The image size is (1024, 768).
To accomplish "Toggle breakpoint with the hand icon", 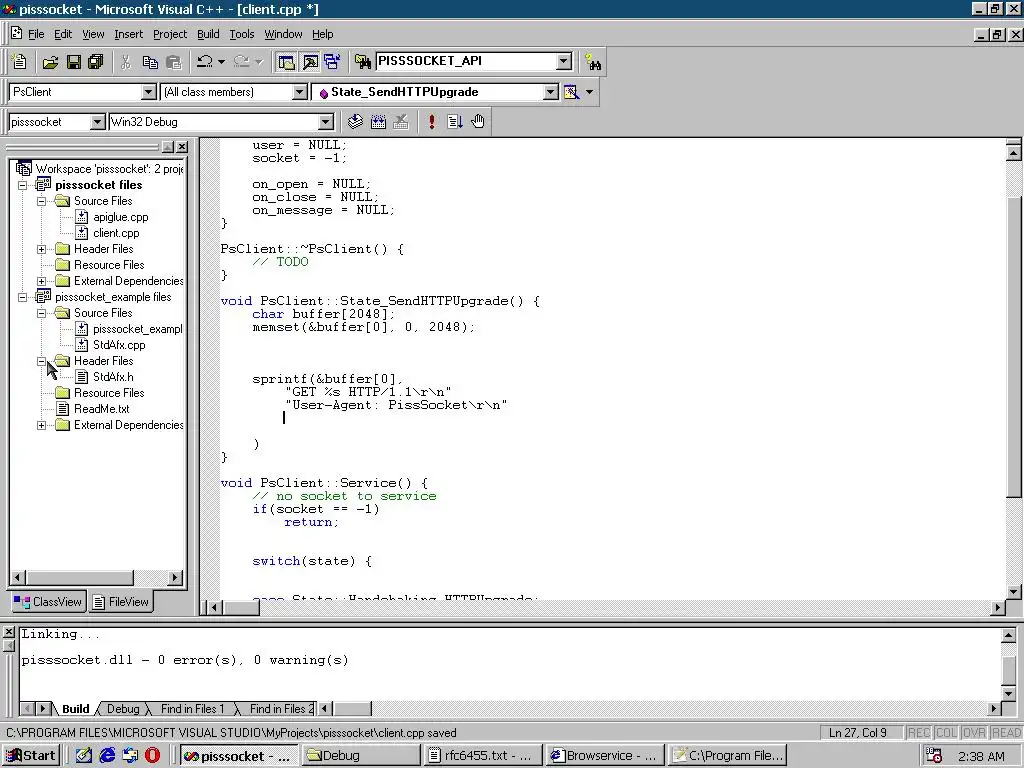I will (x=478, y=121).
